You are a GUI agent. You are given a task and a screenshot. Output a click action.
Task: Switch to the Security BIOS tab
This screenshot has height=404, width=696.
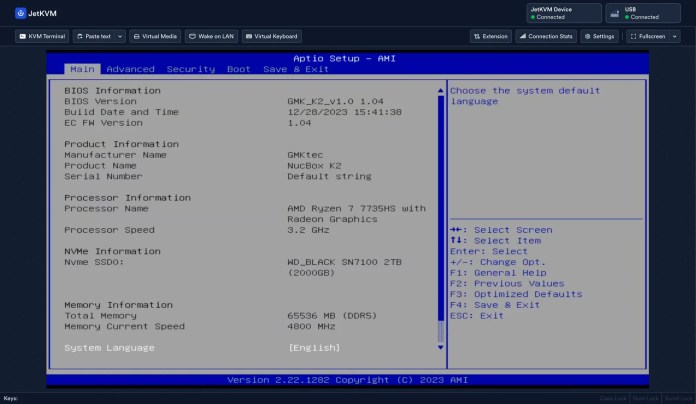[191, 69]
